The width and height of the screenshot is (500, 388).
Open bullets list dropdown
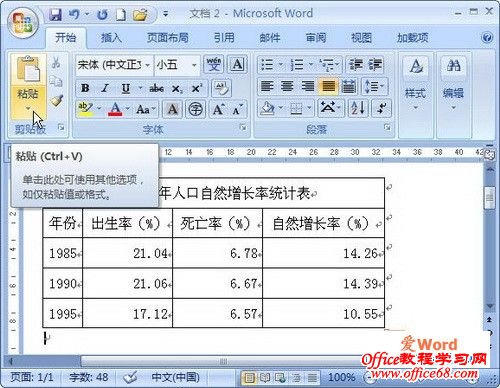click(280, 64)
